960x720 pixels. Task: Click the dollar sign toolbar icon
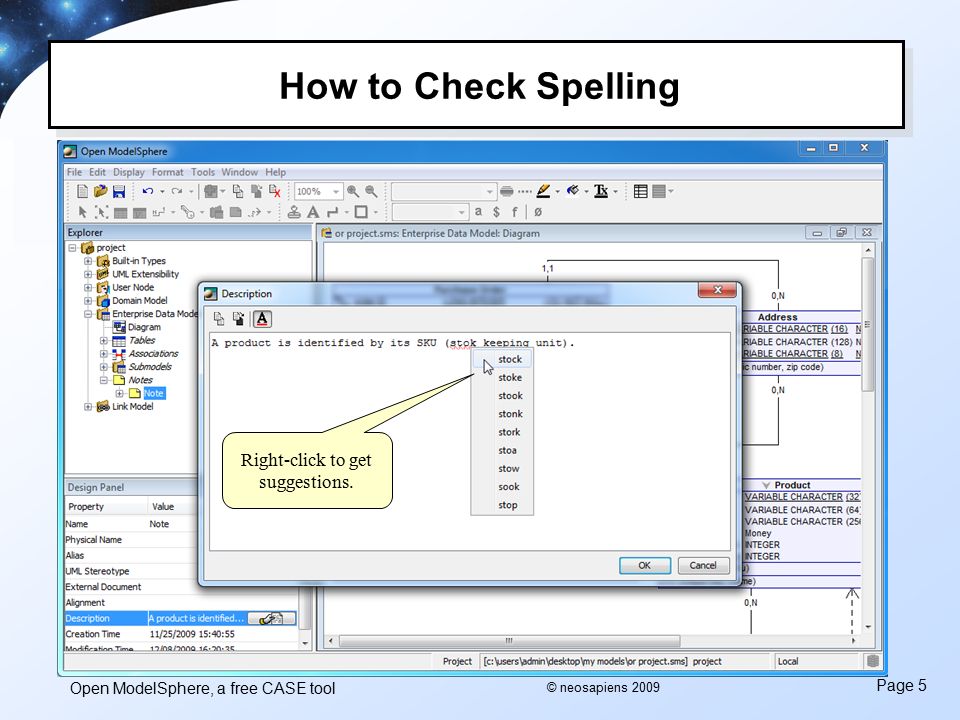point(497,212)
